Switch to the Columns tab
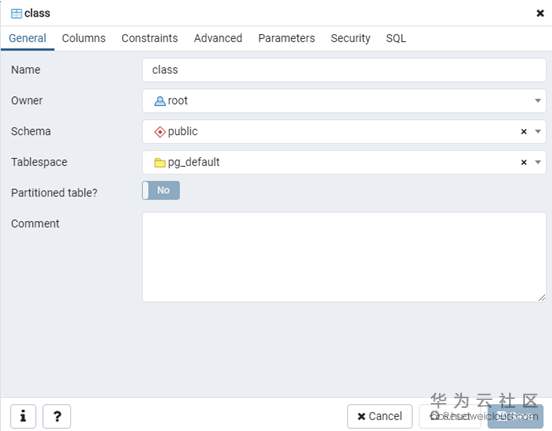Image resolution: width=552 pixels, height=431 pixels. [x=84, y=38]
